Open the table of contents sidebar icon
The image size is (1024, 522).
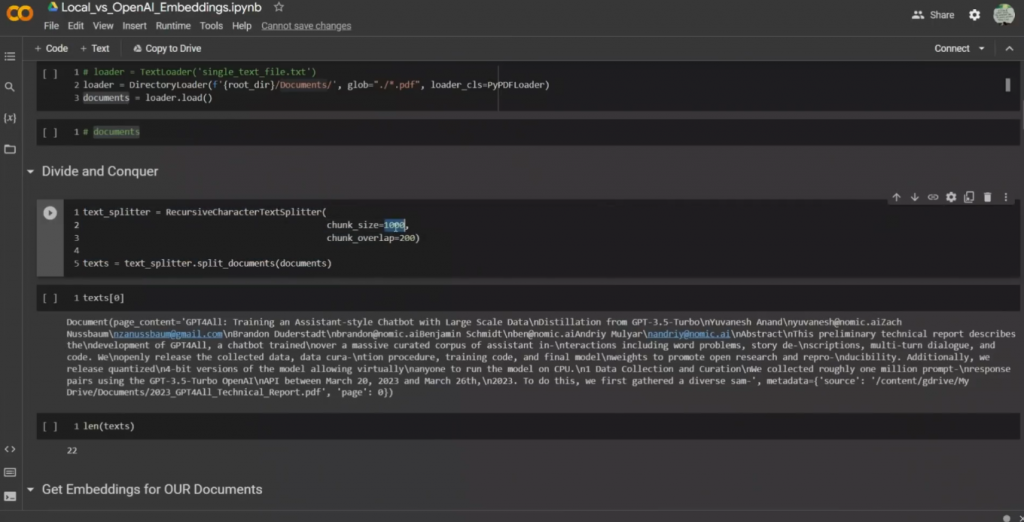10,57
